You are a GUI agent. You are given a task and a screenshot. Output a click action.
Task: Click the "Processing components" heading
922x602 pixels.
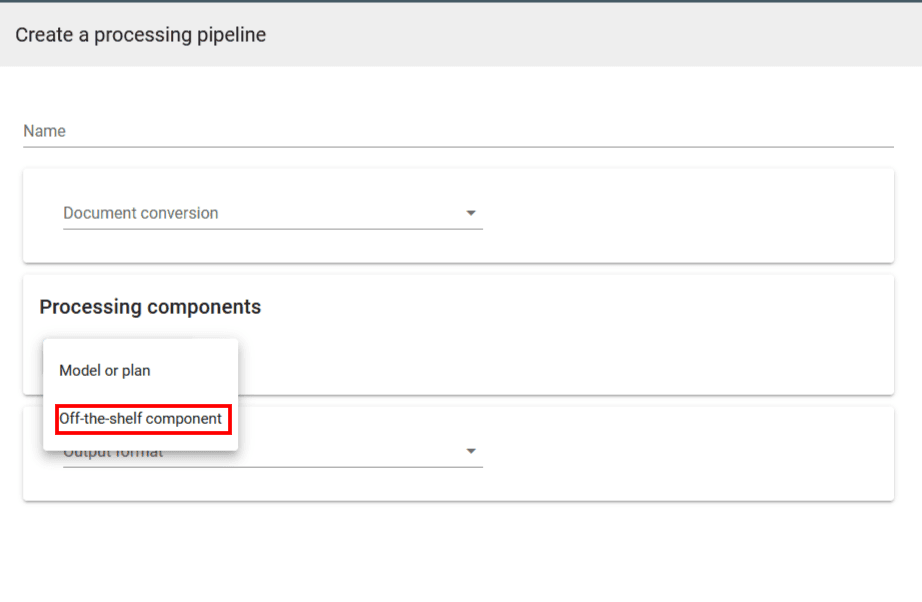coord(150,307)
